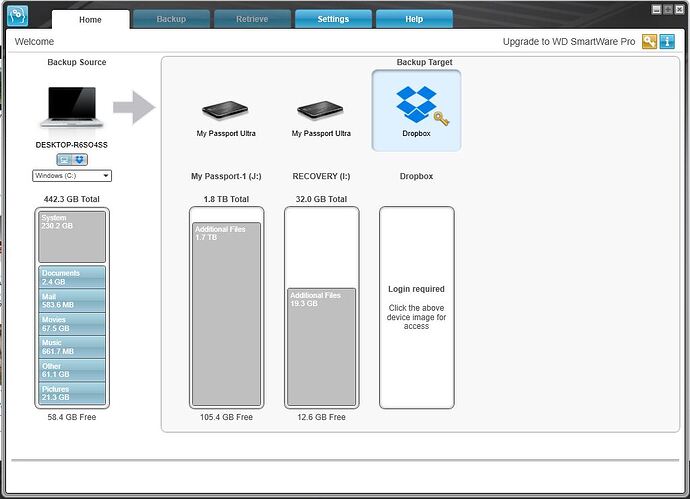Image resolution: width=690 pixels, height=499 pixels.
Task: Click the Music 661.7 MB category
Action: click(x=72, y=347)
